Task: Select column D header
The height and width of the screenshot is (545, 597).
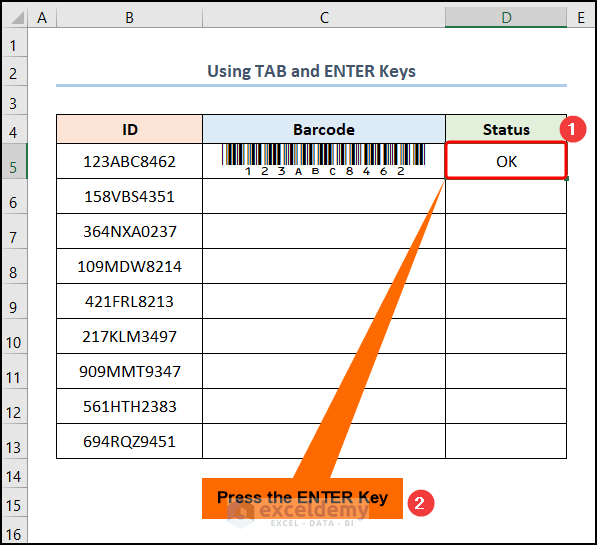Action: [x=506, y=18]
